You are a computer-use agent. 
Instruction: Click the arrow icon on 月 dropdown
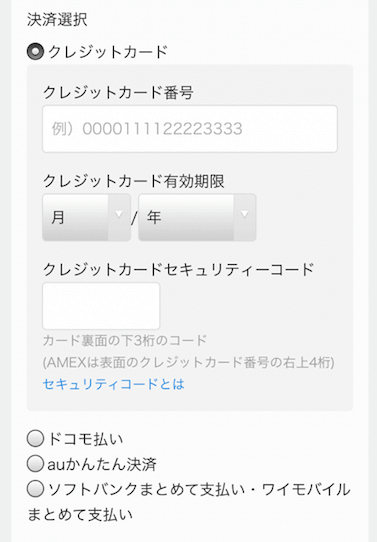coord(119,215)
